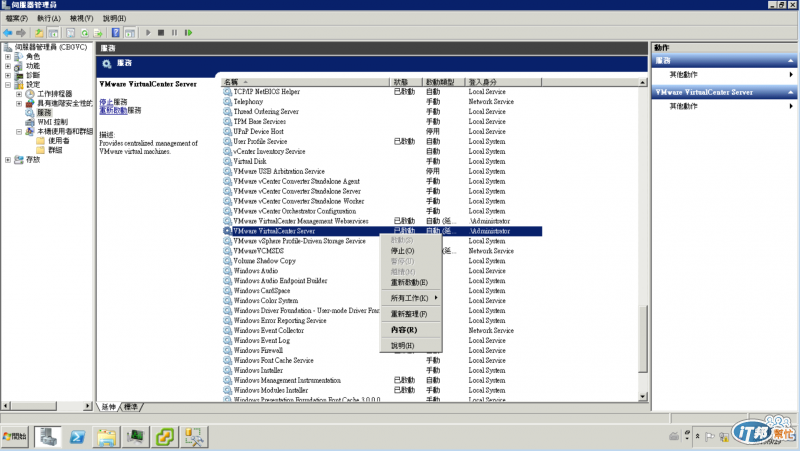This screenshot has height=451, width=800.
Task: Collapse the 設定 (Configuration) tree node
Action: point(8,85)
